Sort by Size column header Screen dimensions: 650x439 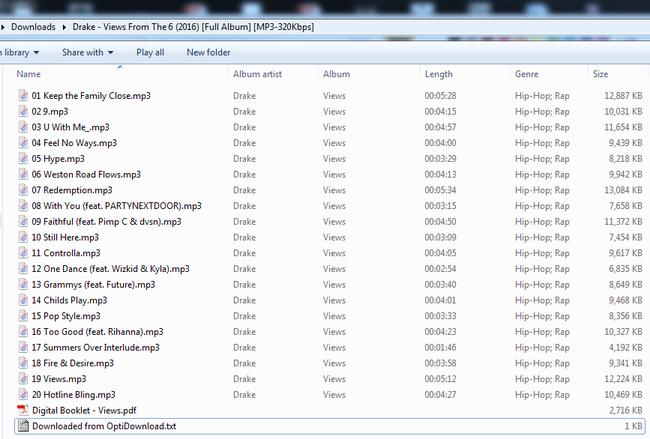pyautogui.click(x=600, y=74)
